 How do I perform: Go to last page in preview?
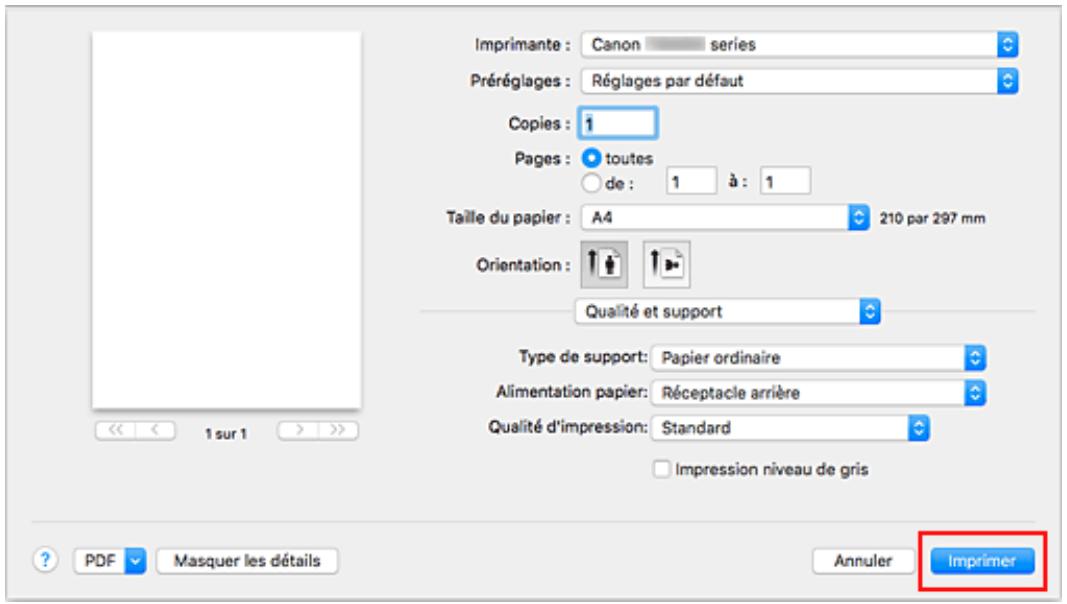click(x=338, y=430)
